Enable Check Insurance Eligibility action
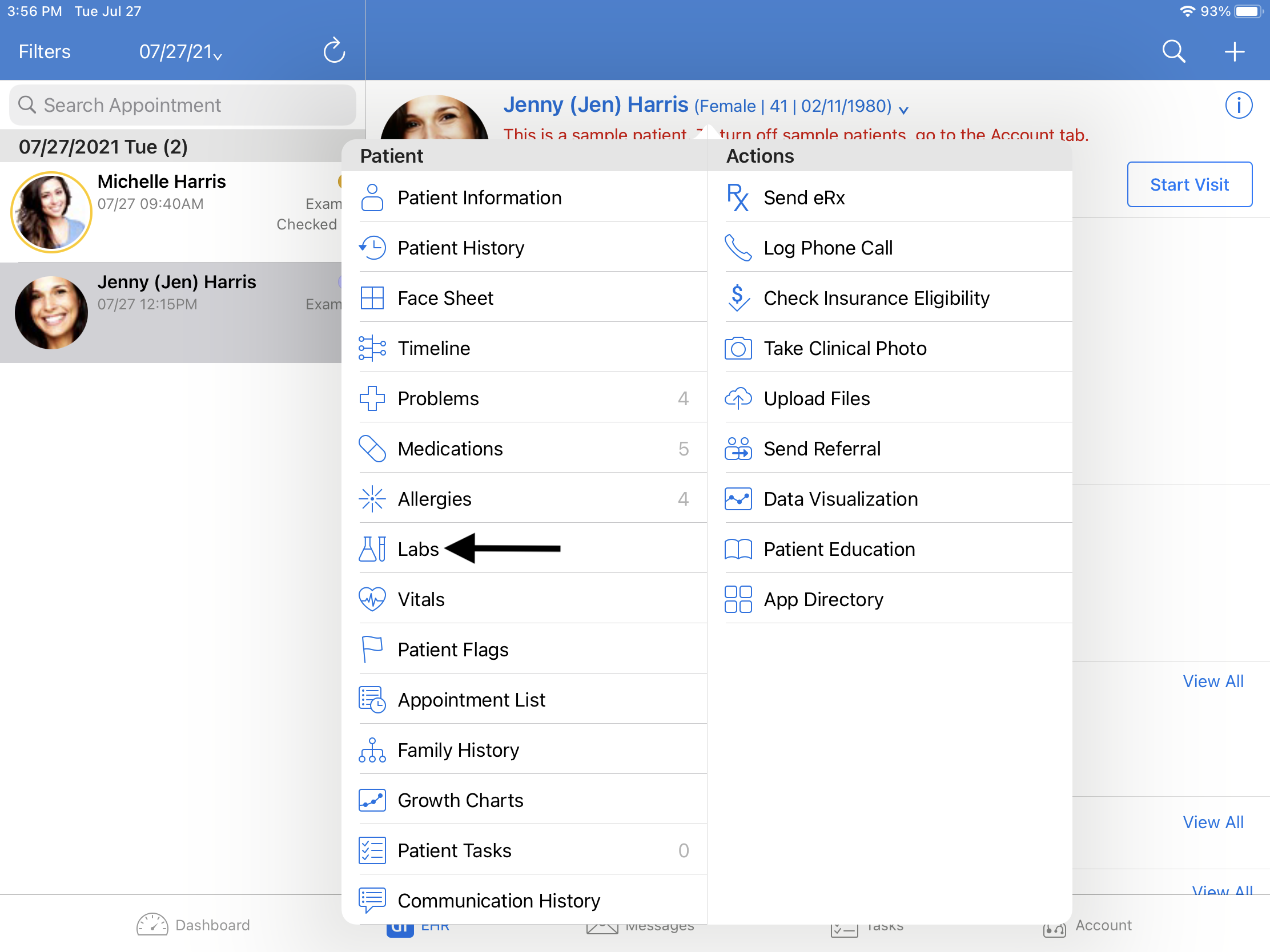1270x952 pixels. pos(877,297)
